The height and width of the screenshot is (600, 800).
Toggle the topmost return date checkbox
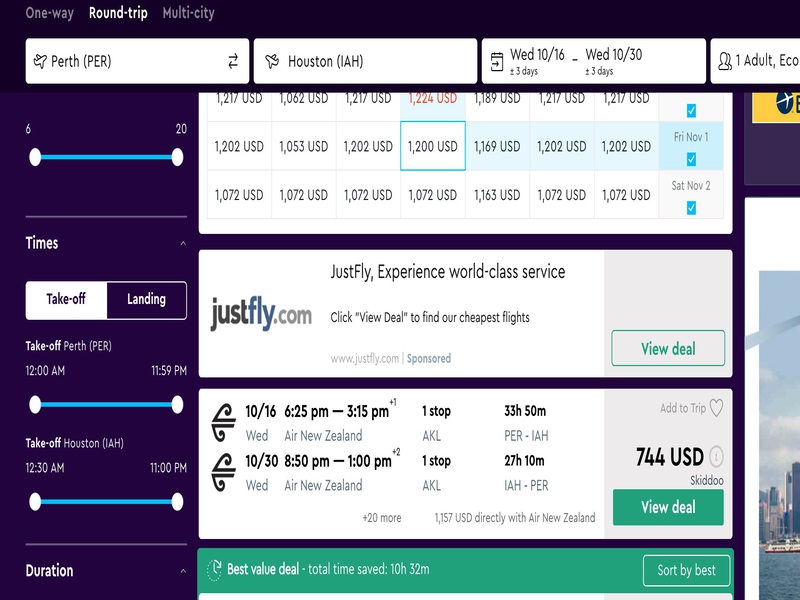691,110
